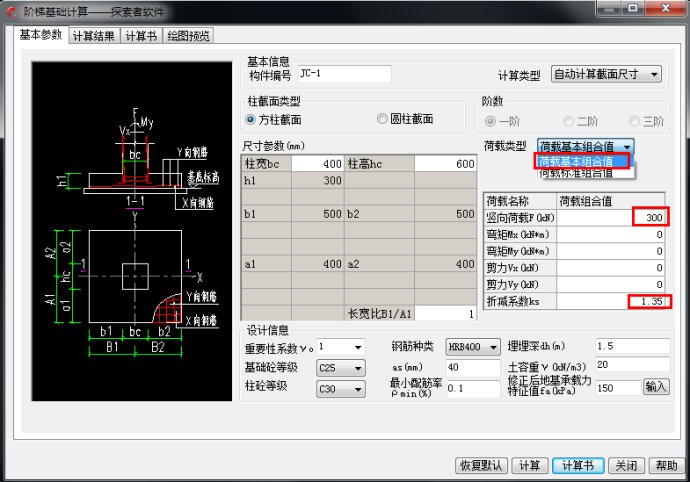Close the window with X

[x=665, y=8]
